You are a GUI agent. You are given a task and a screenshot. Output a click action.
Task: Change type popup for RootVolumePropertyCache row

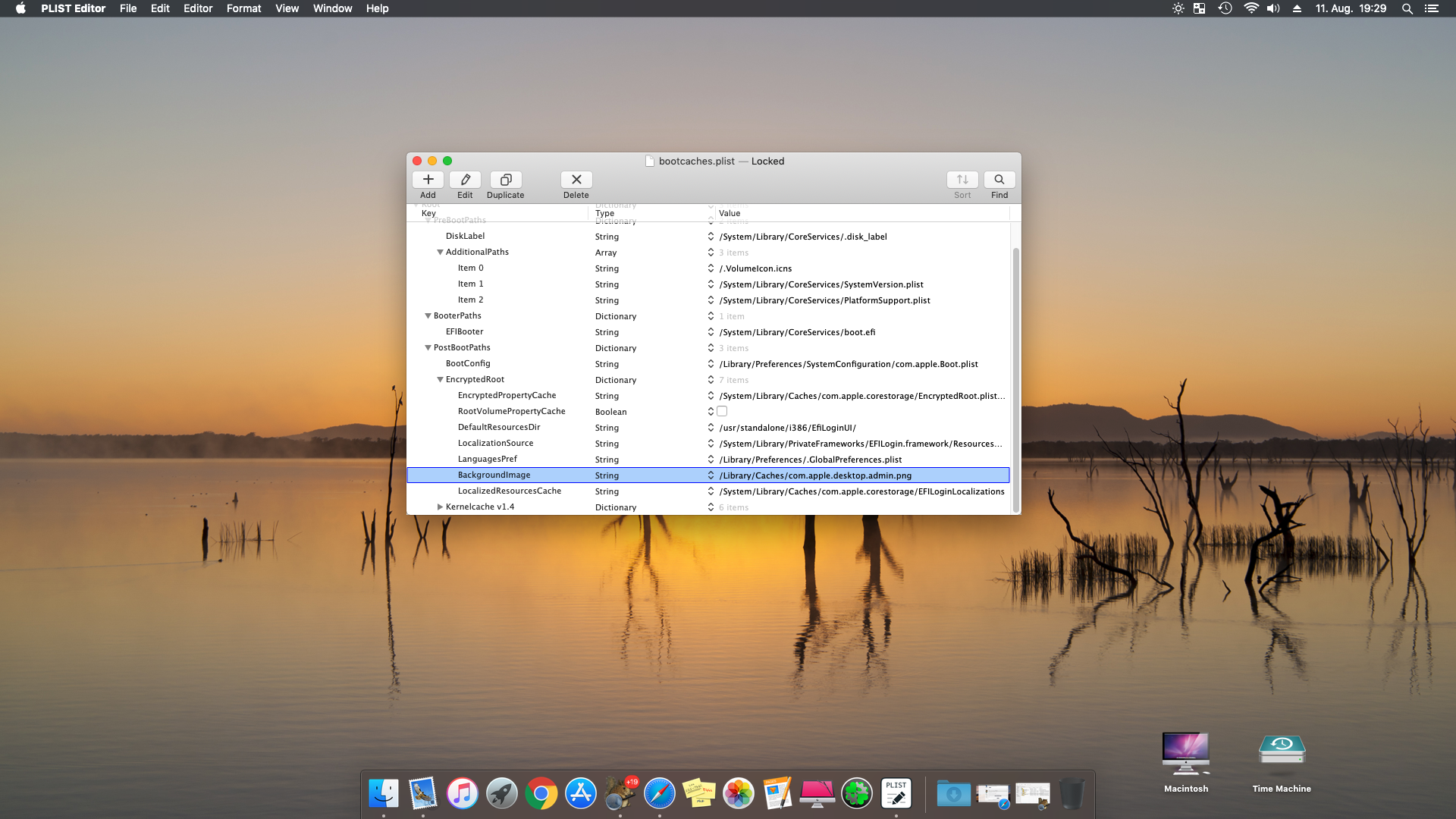[711, 412]
